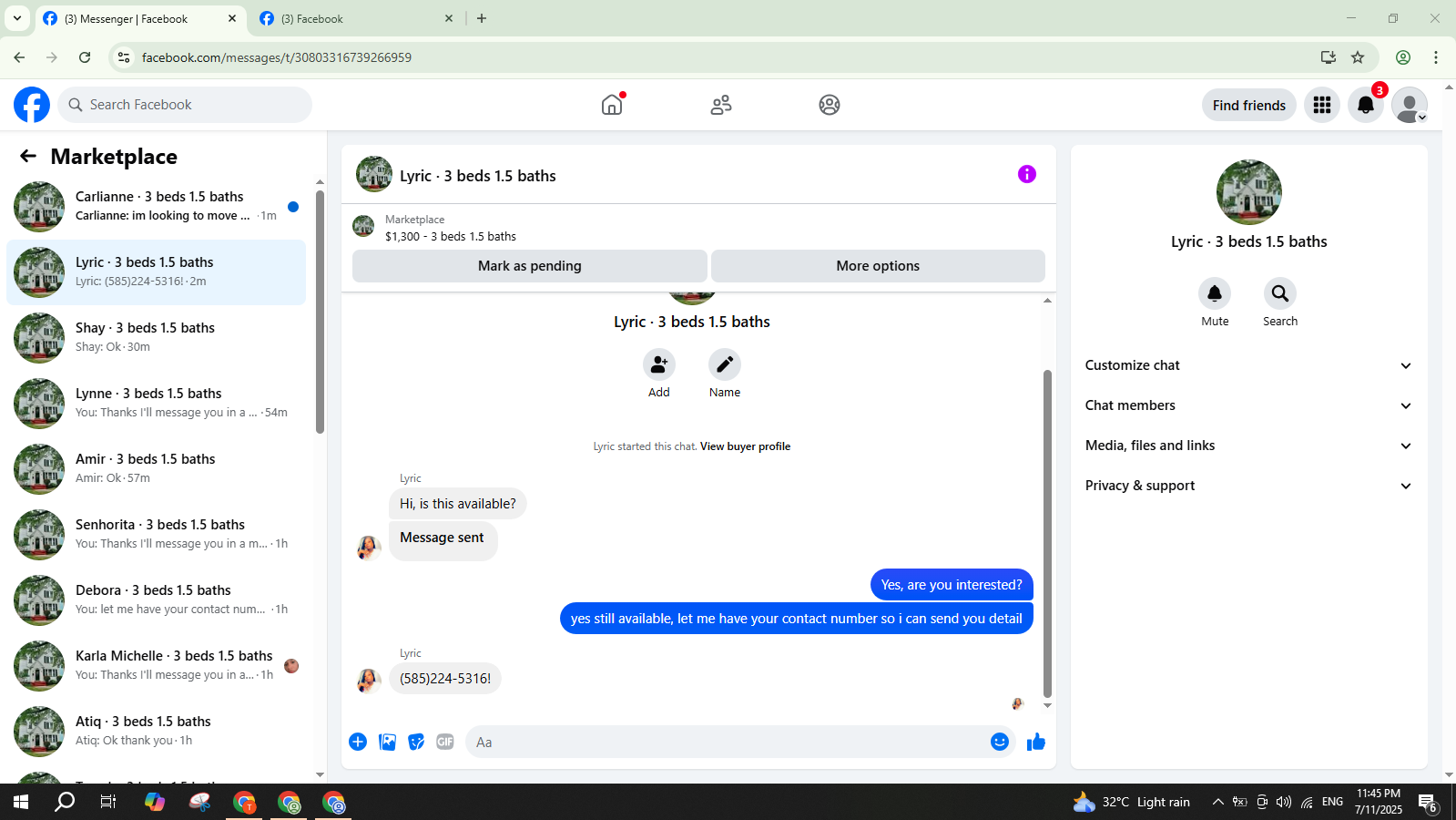Open Lynne's conversation
The height and width of the screenshot is (820, 1456).
[x=157, y=404]
